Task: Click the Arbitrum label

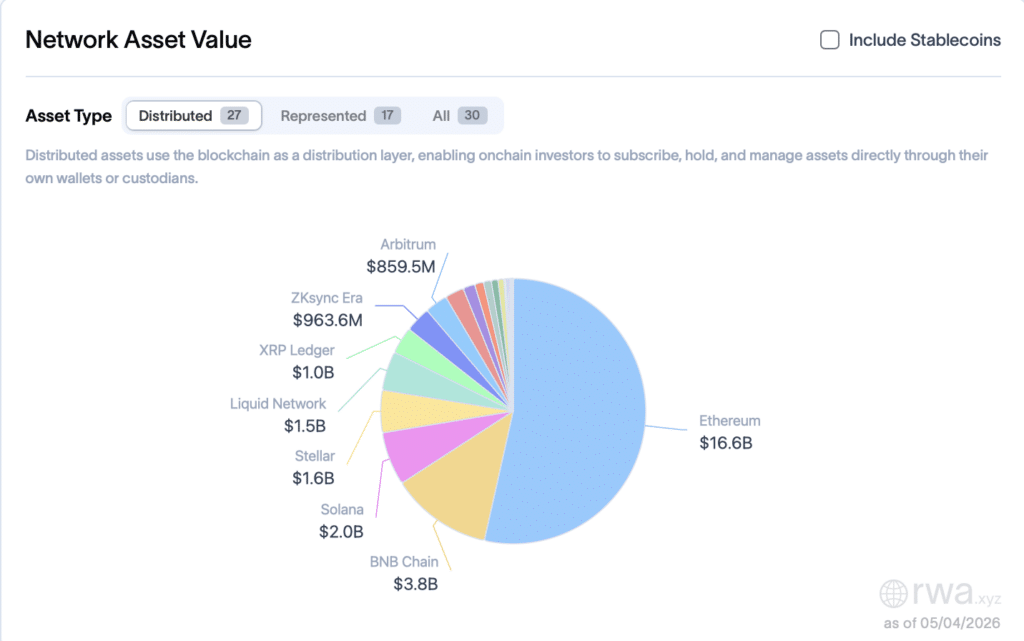Action: pos(408,245)
